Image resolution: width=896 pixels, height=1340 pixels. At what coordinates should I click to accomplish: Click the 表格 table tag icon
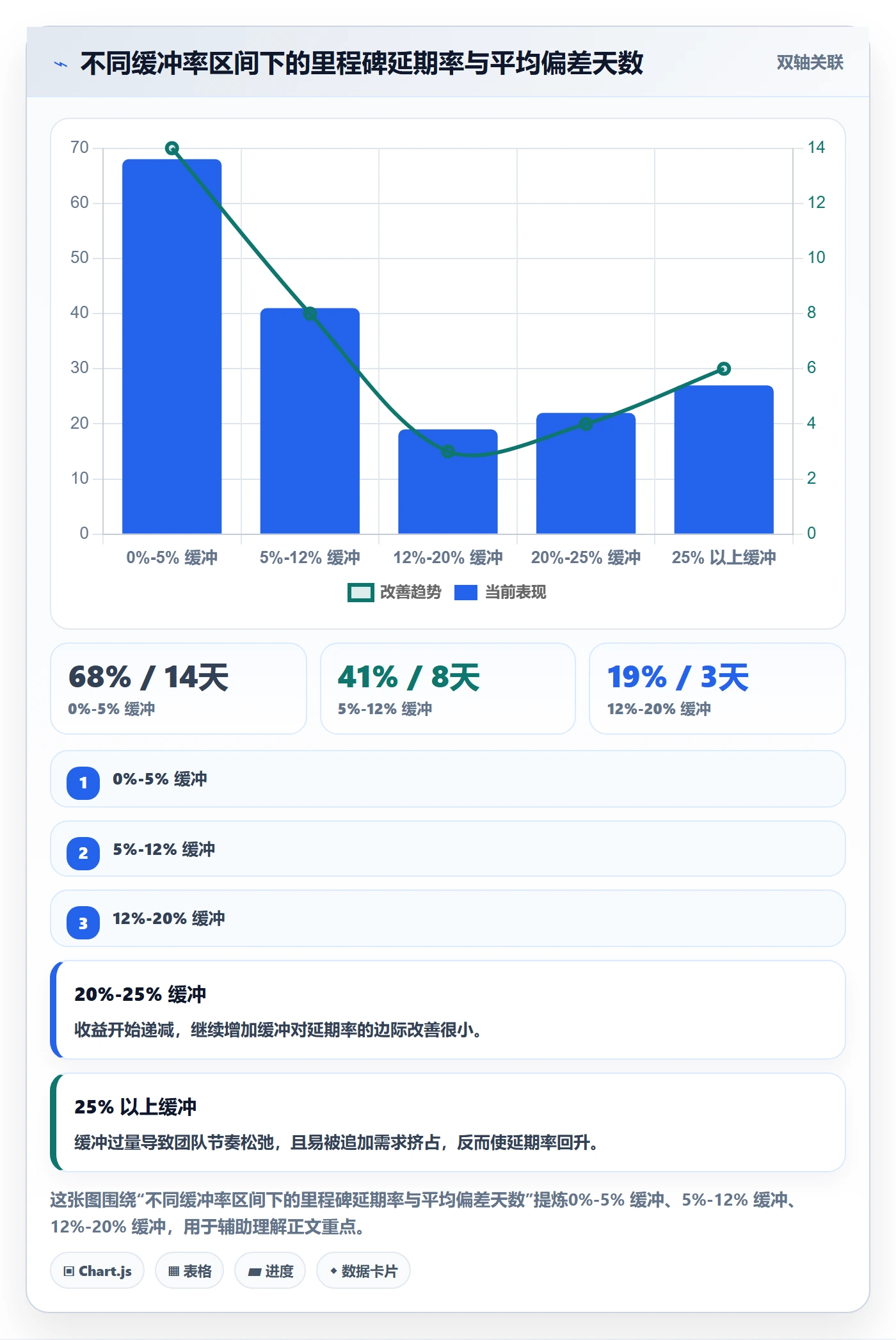point(173,1271)
